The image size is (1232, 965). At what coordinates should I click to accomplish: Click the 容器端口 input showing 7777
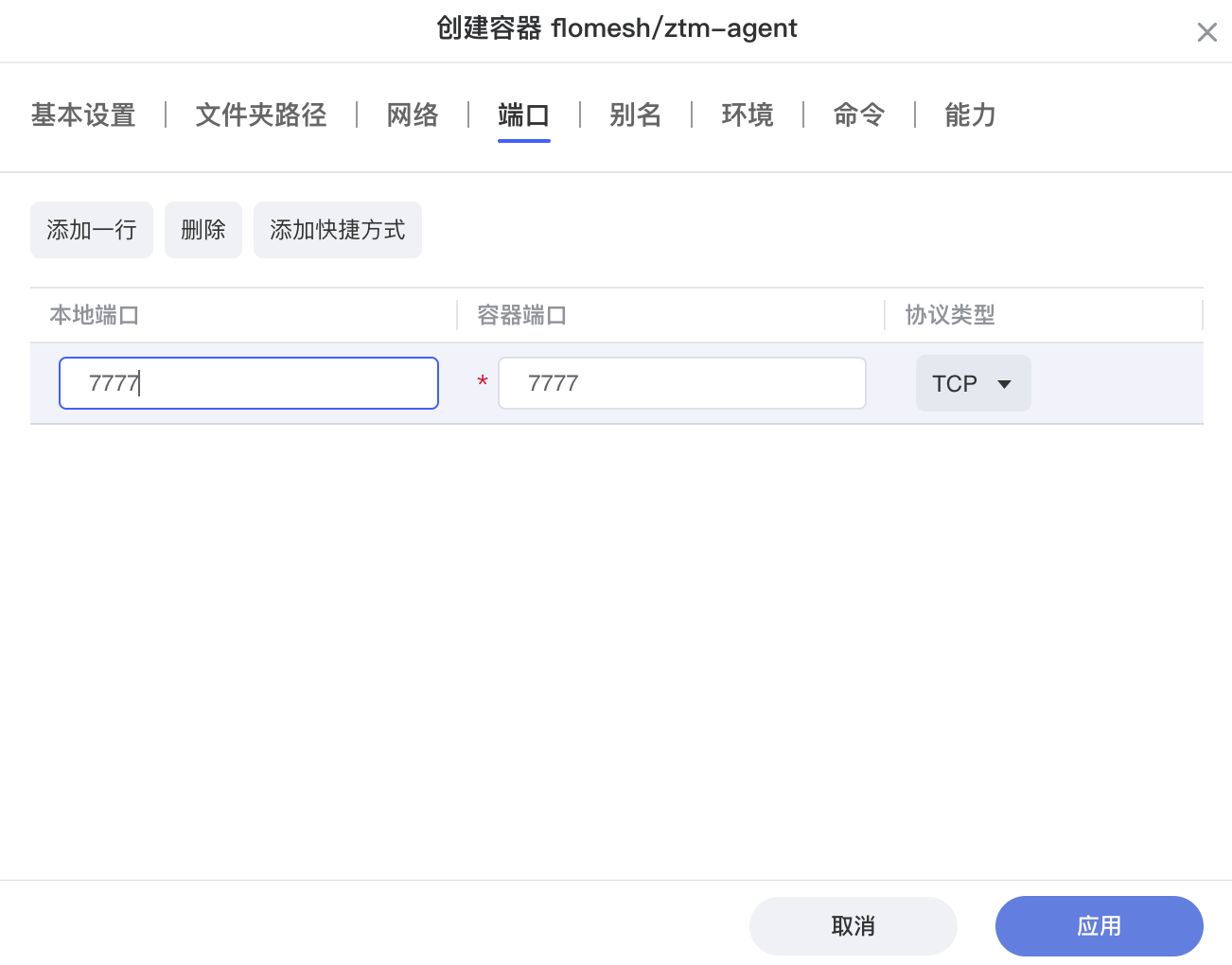pyautogui.click(x=681, y=383)
